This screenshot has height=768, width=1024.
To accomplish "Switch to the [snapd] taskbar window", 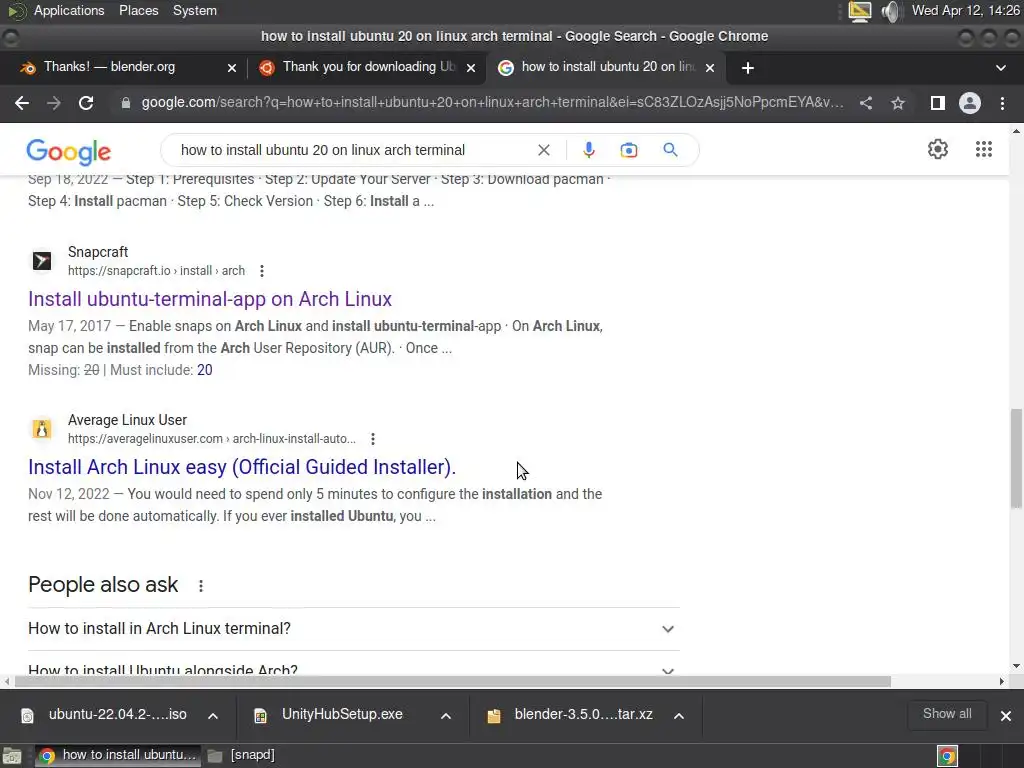I will pos(242,756).
